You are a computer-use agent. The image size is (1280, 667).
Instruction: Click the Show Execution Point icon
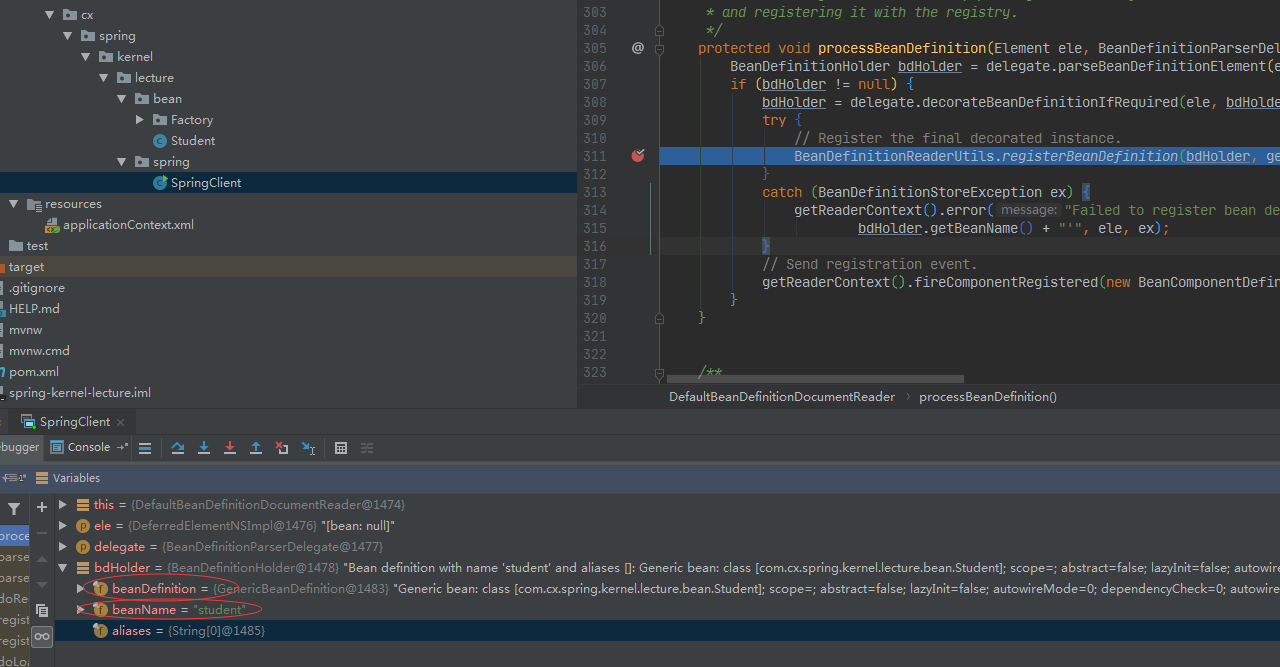coord(145,448)
